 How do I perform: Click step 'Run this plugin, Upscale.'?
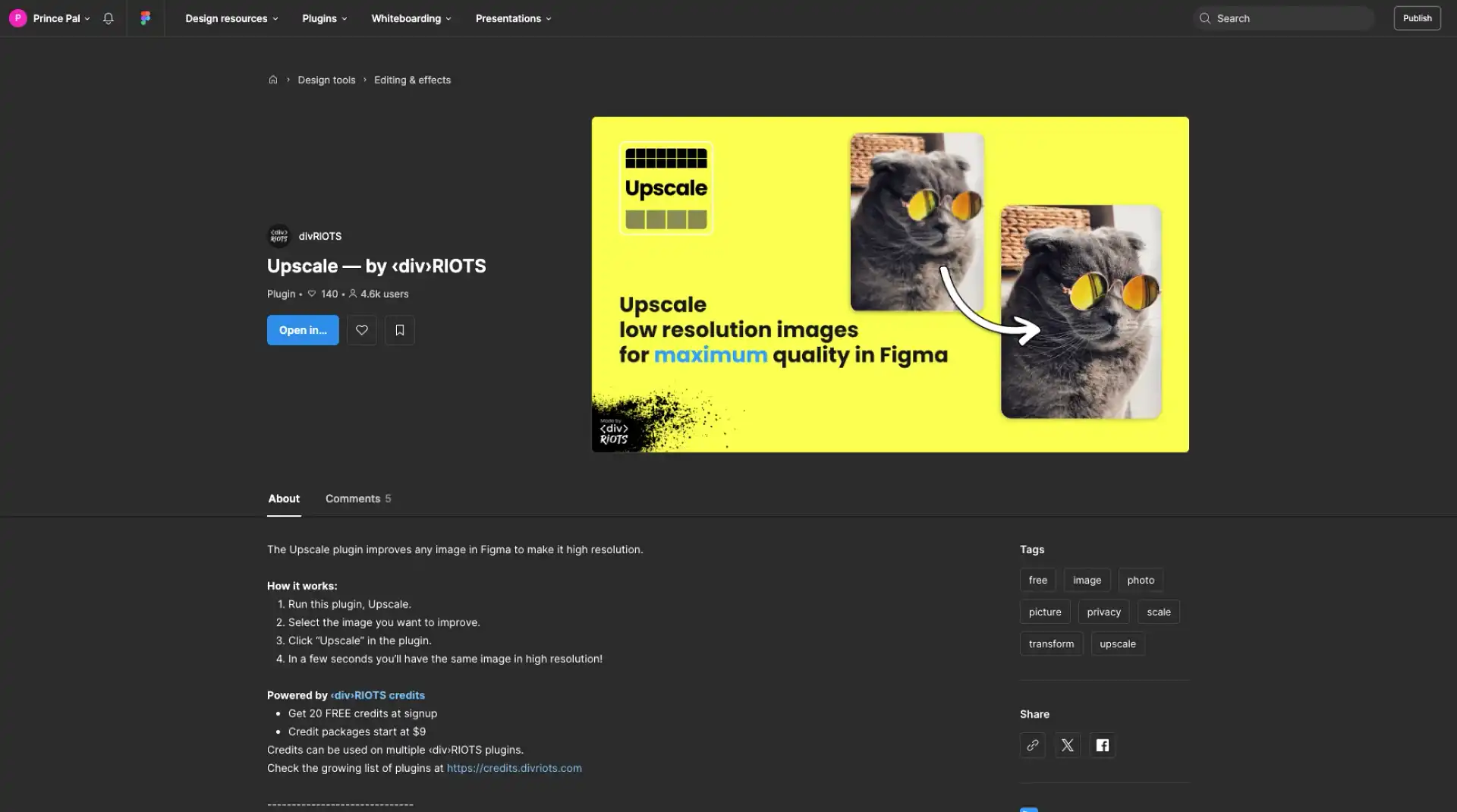tap(350, 604)
